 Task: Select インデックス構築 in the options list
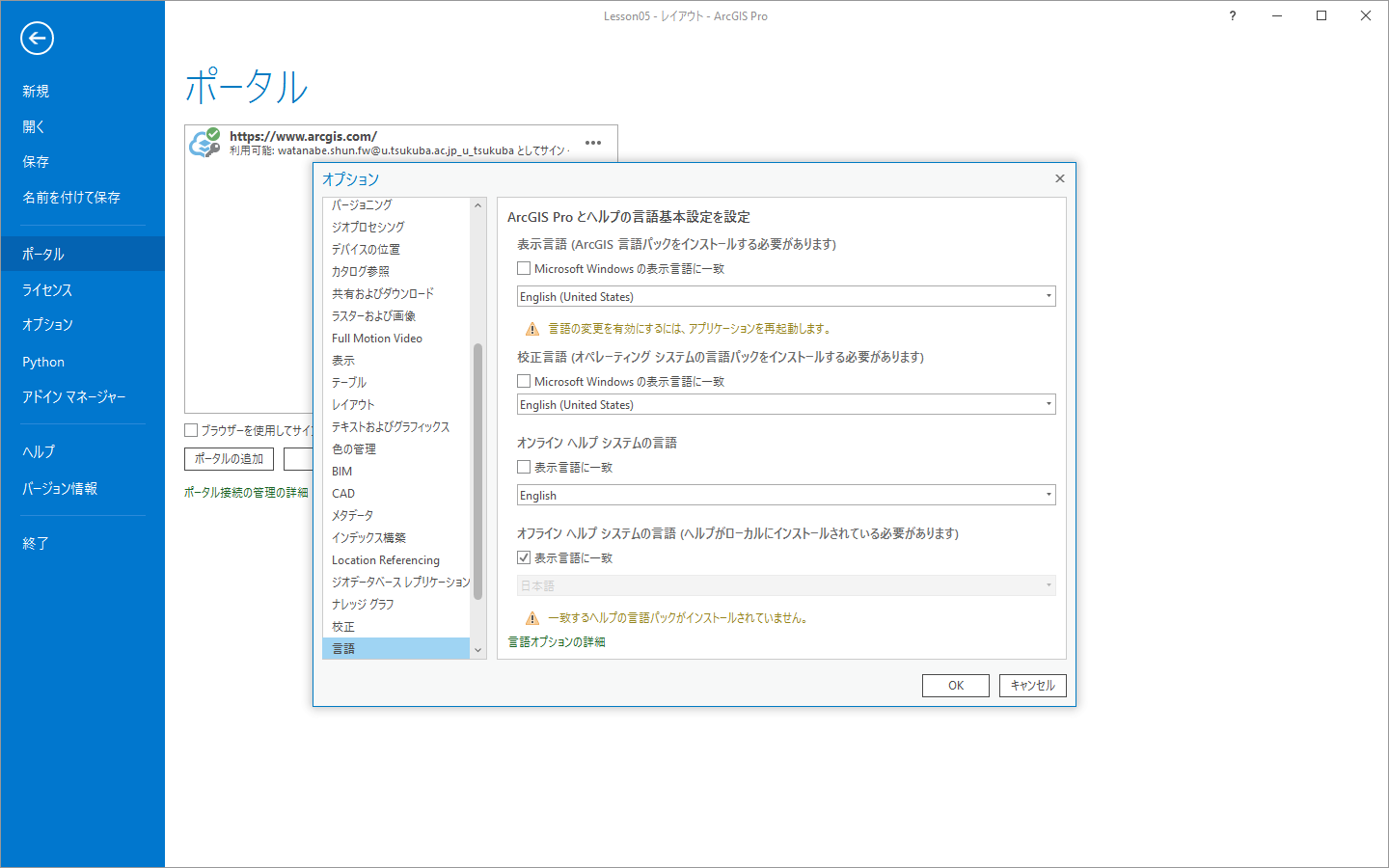point(396,537)
